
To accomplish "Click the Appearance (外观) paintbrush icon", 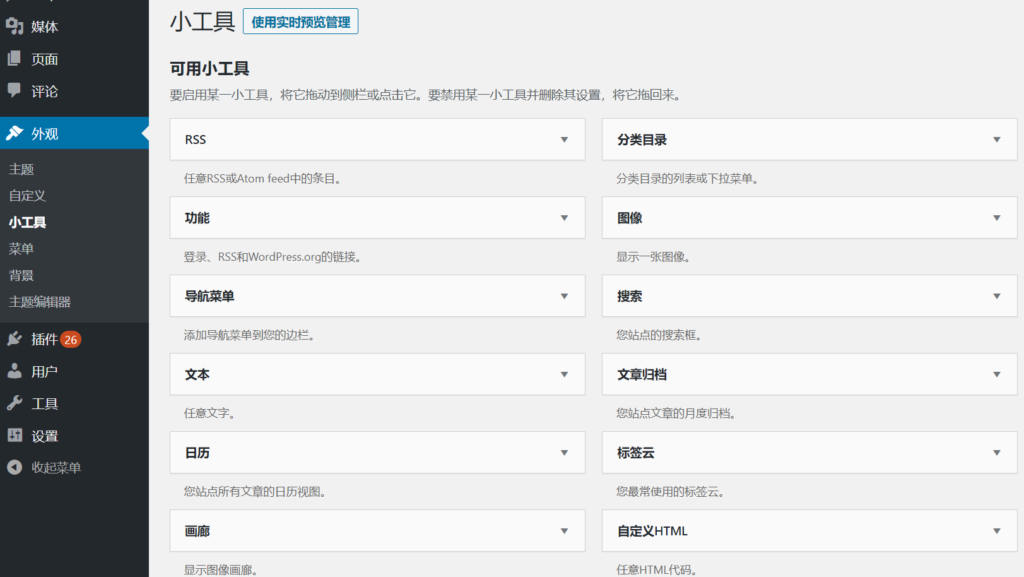I will (x=15, y=133).
